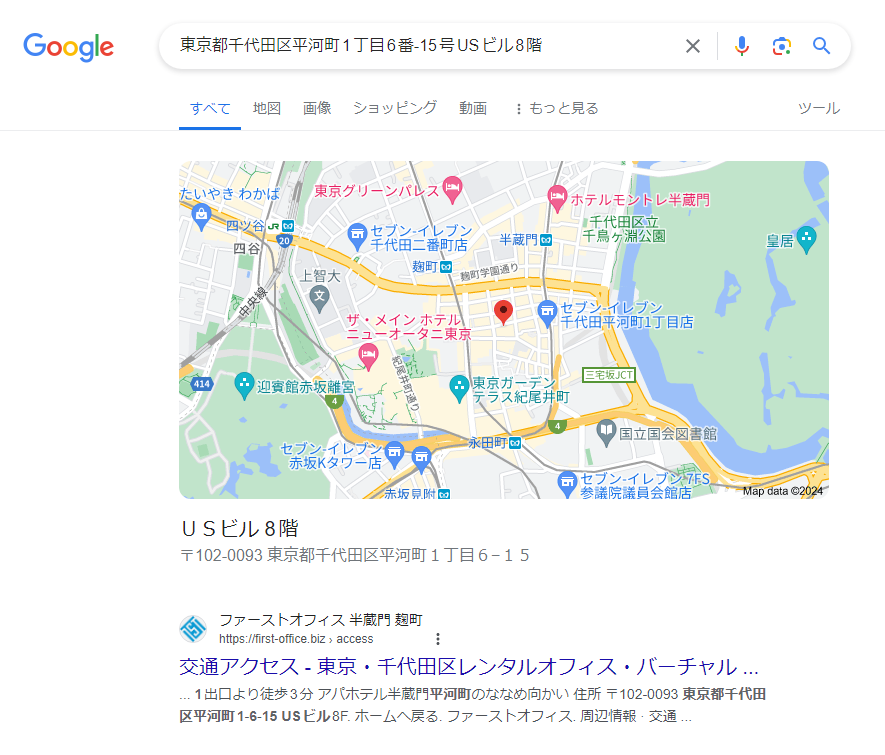885x755 pixels.
Task: Click the 上智大 university marker
Action: 319,299
